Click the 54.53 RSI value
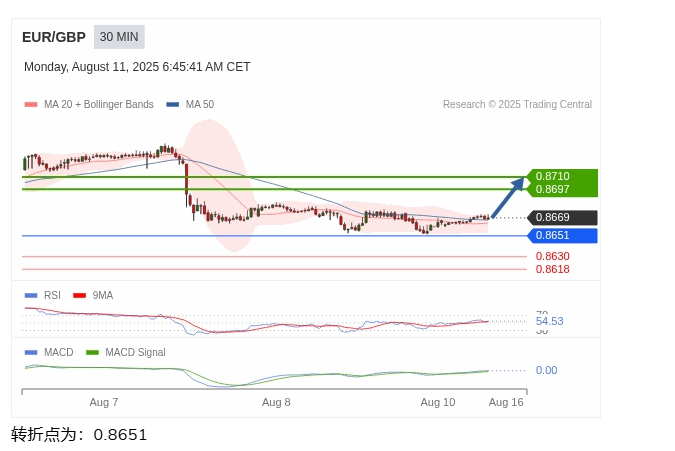The image size is (675, 451). [x=549, y=321]
